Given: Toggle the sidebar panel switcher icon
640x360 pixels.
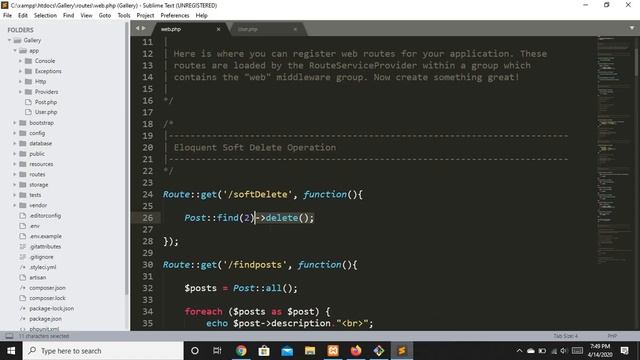Looking at the screenshot, I should [x=9, y=336].
